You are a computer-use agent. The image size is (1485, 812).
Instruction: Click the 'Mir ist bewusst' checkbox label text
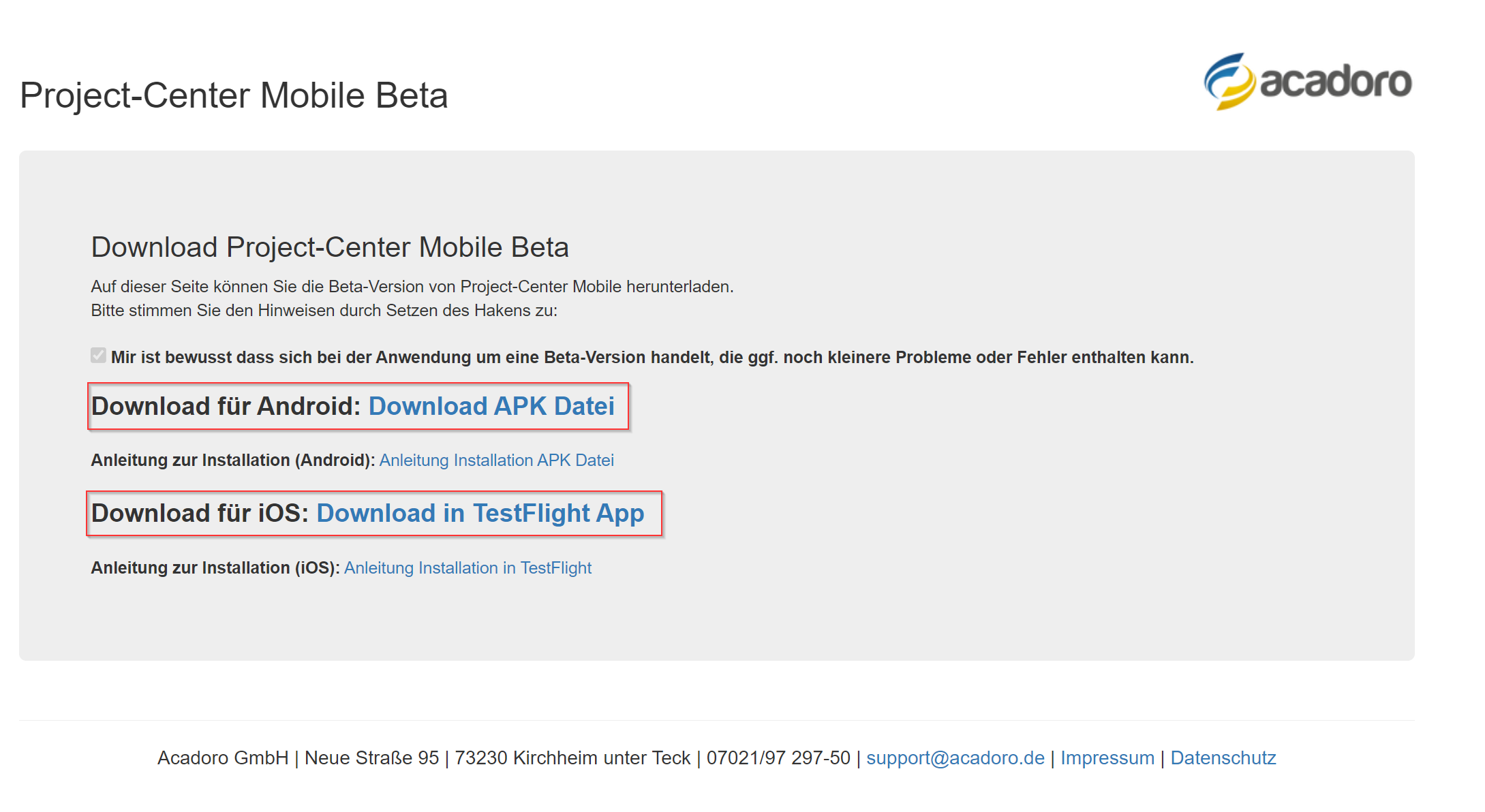[652, 358]
